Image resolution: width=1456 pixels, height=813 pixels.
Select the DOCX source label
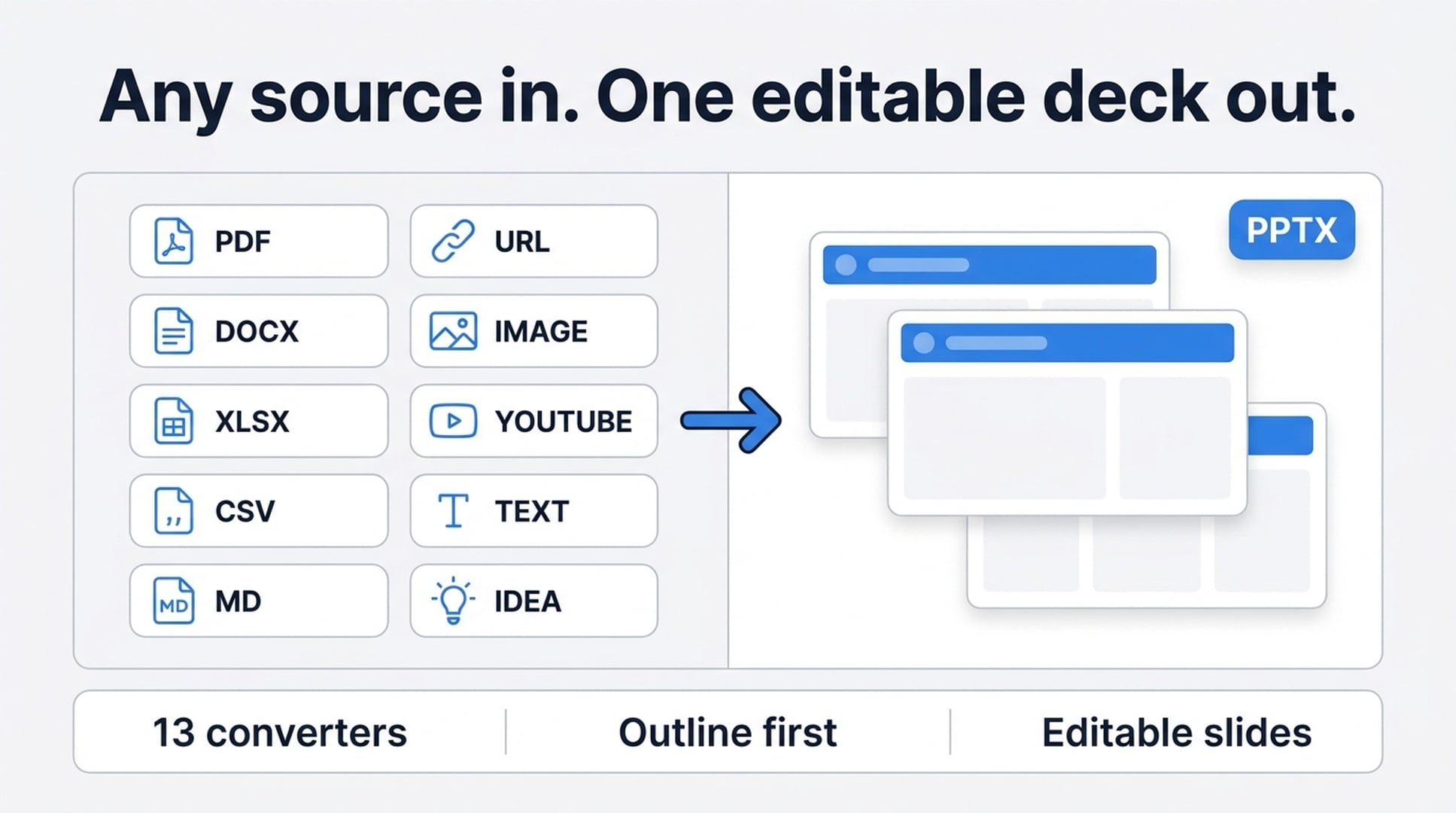(x=257, y=331)
